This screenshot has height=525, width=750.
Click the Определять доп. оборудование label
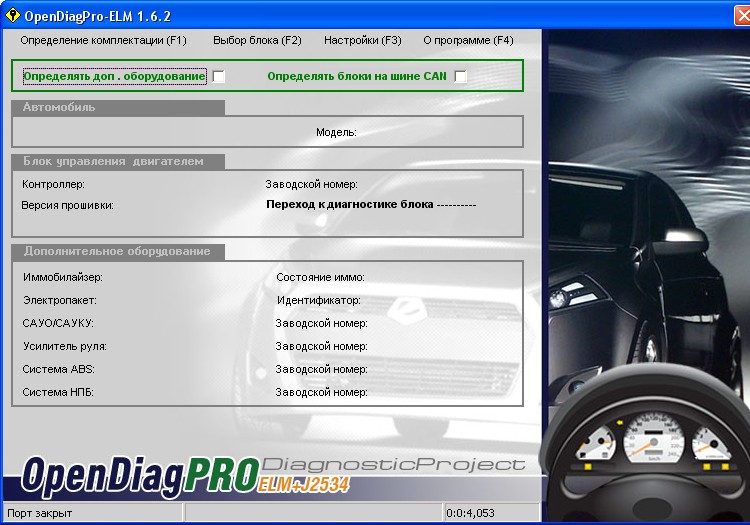pyautogui.click(x=114, y=77)
